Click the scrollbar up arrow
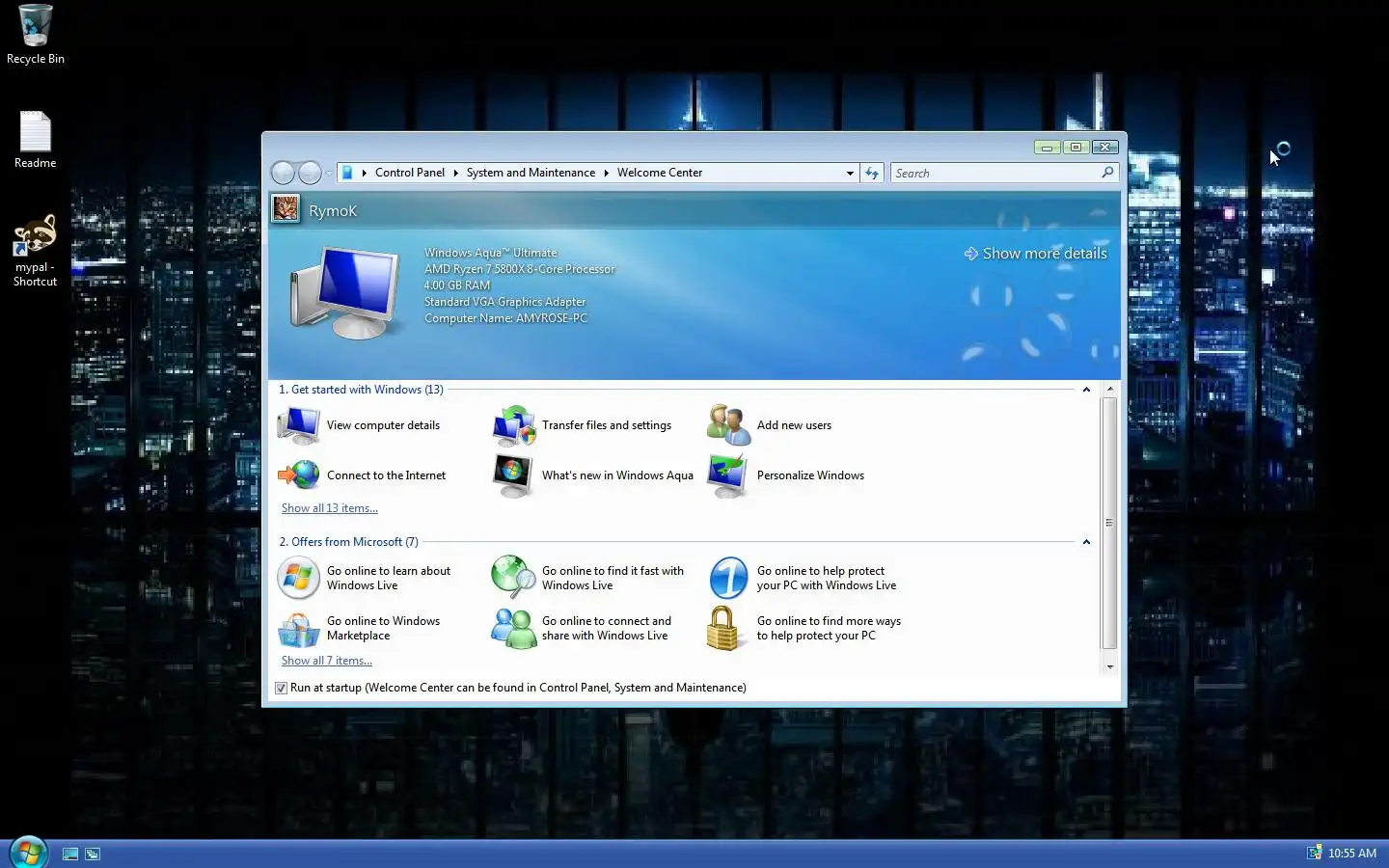1389x868 pixels. [x=1110, y=389]
